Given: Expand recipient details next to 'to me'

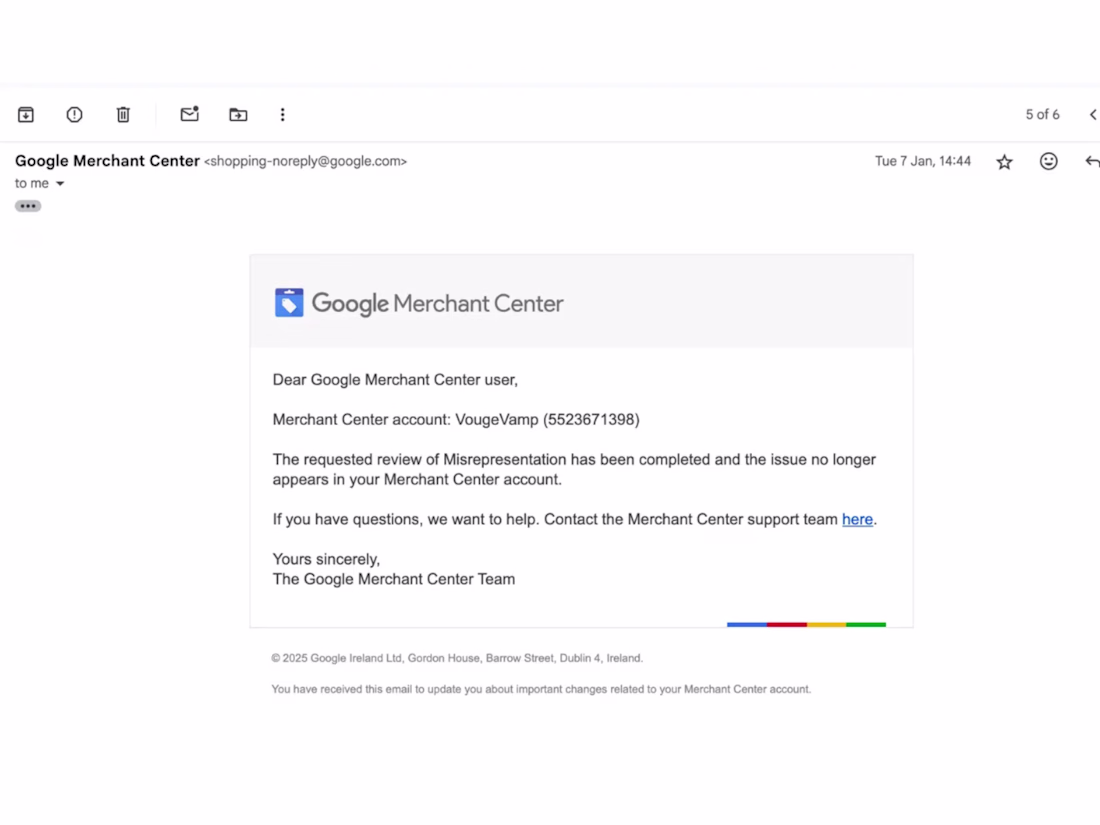Looking at the screenshot, I should coord(60,184).
